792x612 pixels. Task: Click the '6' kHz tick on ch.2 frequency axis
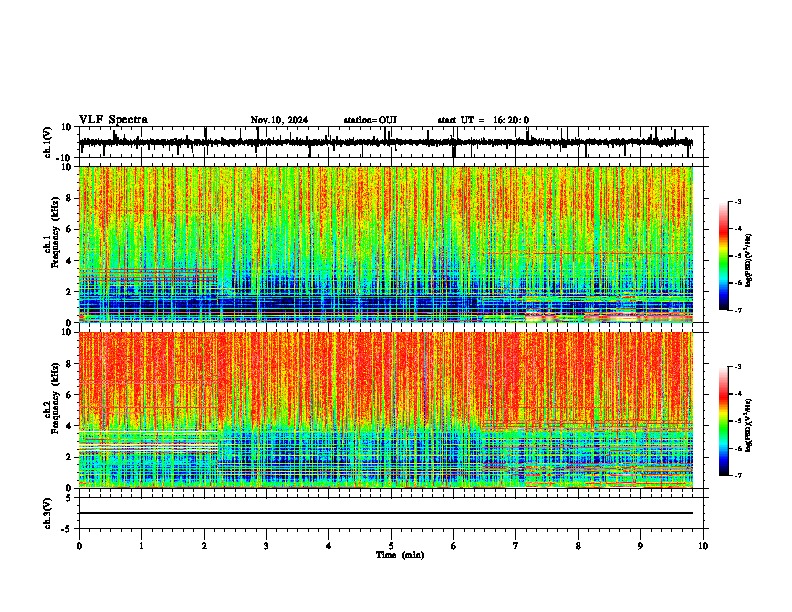click(x=70, y=395)
